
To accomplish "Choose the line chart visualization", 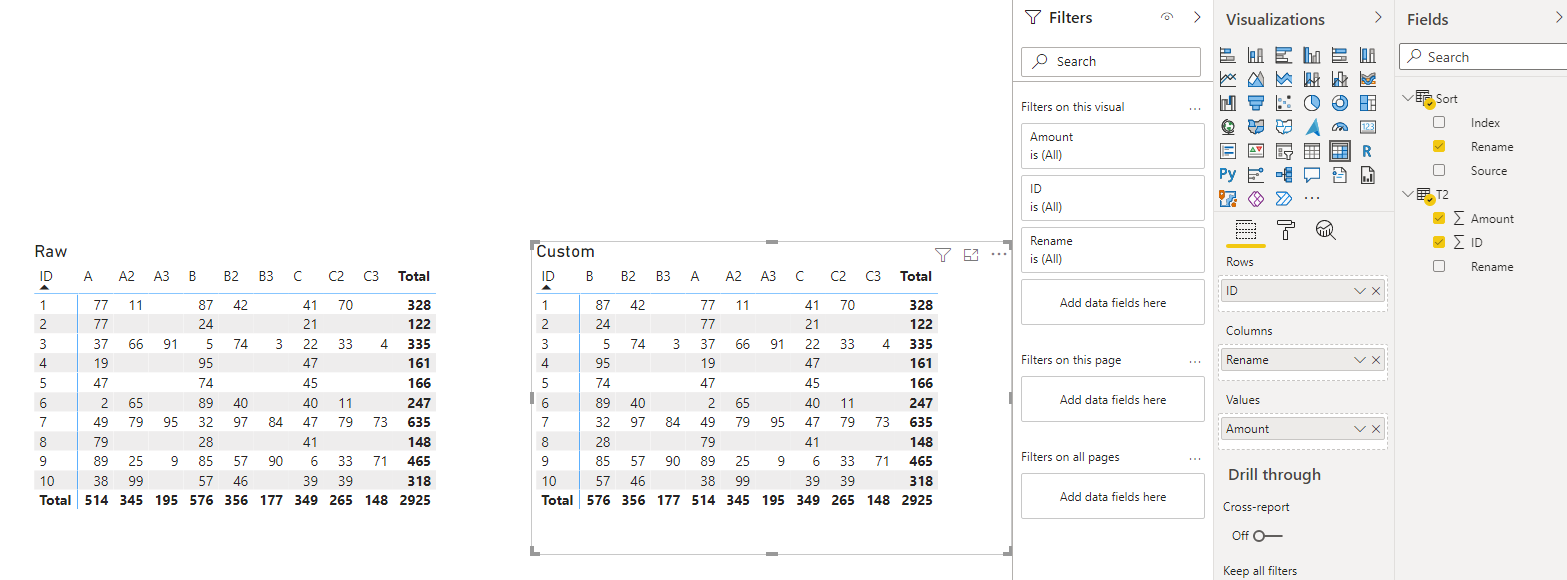I will [1228, 79].
